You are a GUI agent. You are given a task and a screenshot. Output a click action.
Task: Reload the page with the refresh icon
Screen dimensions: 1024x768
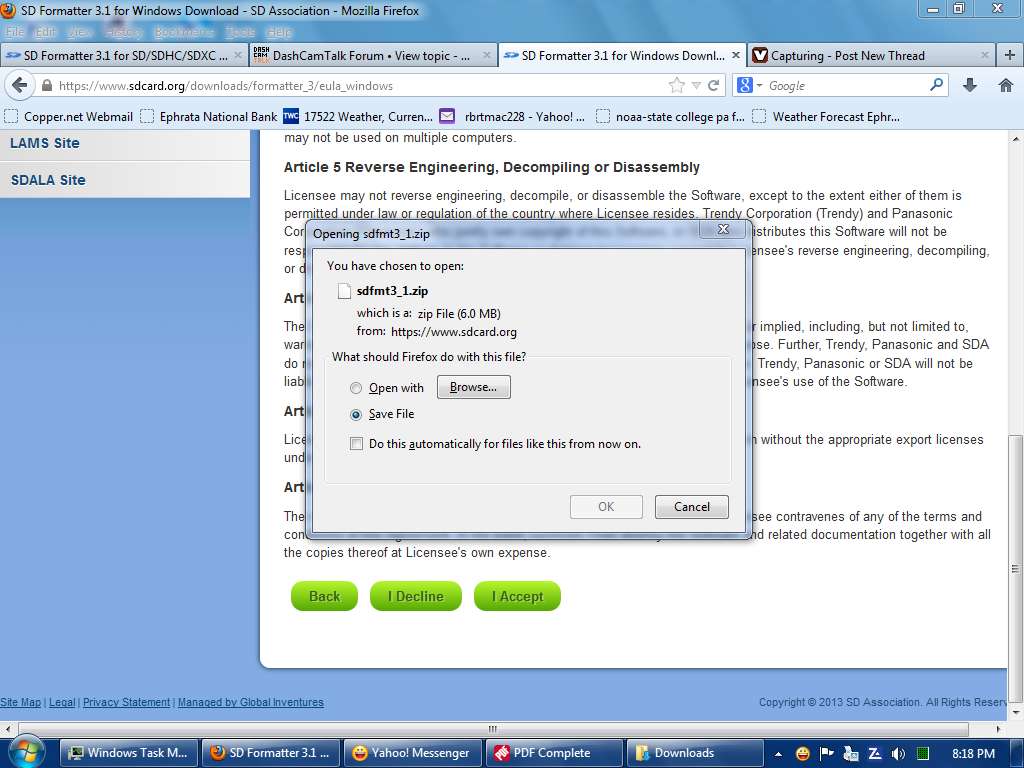714,86
